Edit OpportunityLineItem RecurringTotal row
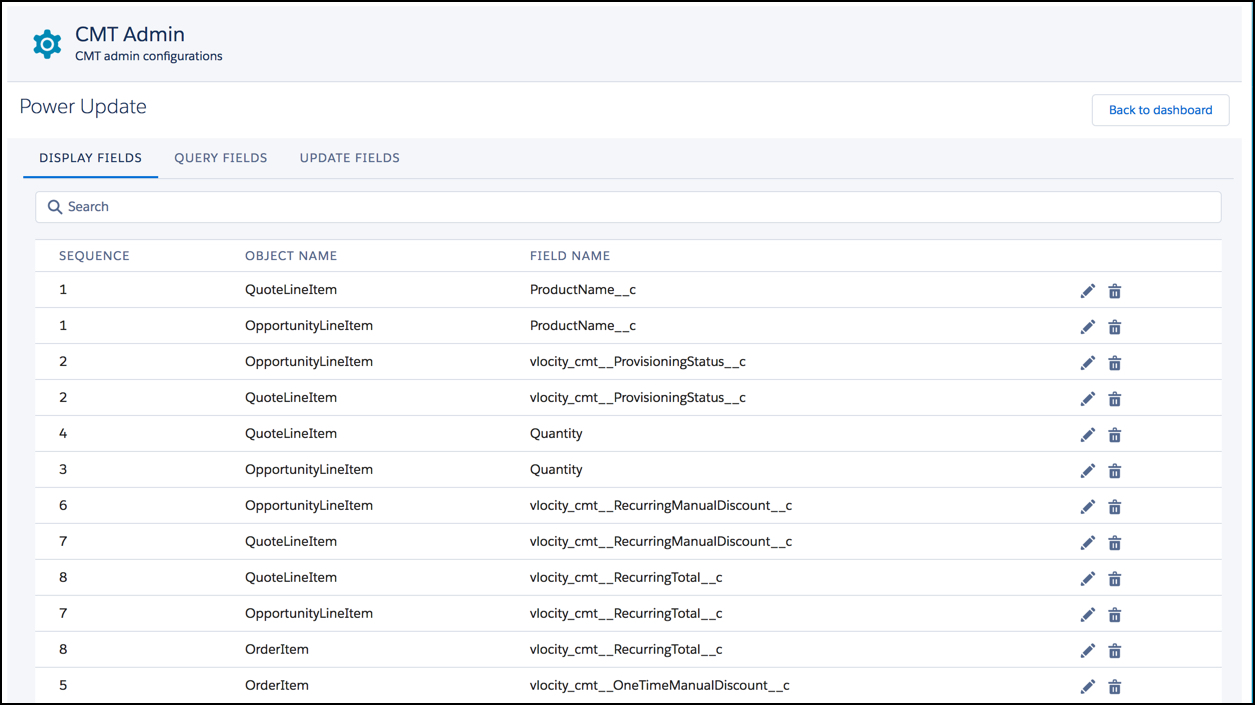Viewport: 1255px width, 705px height. coord(1088,615)
